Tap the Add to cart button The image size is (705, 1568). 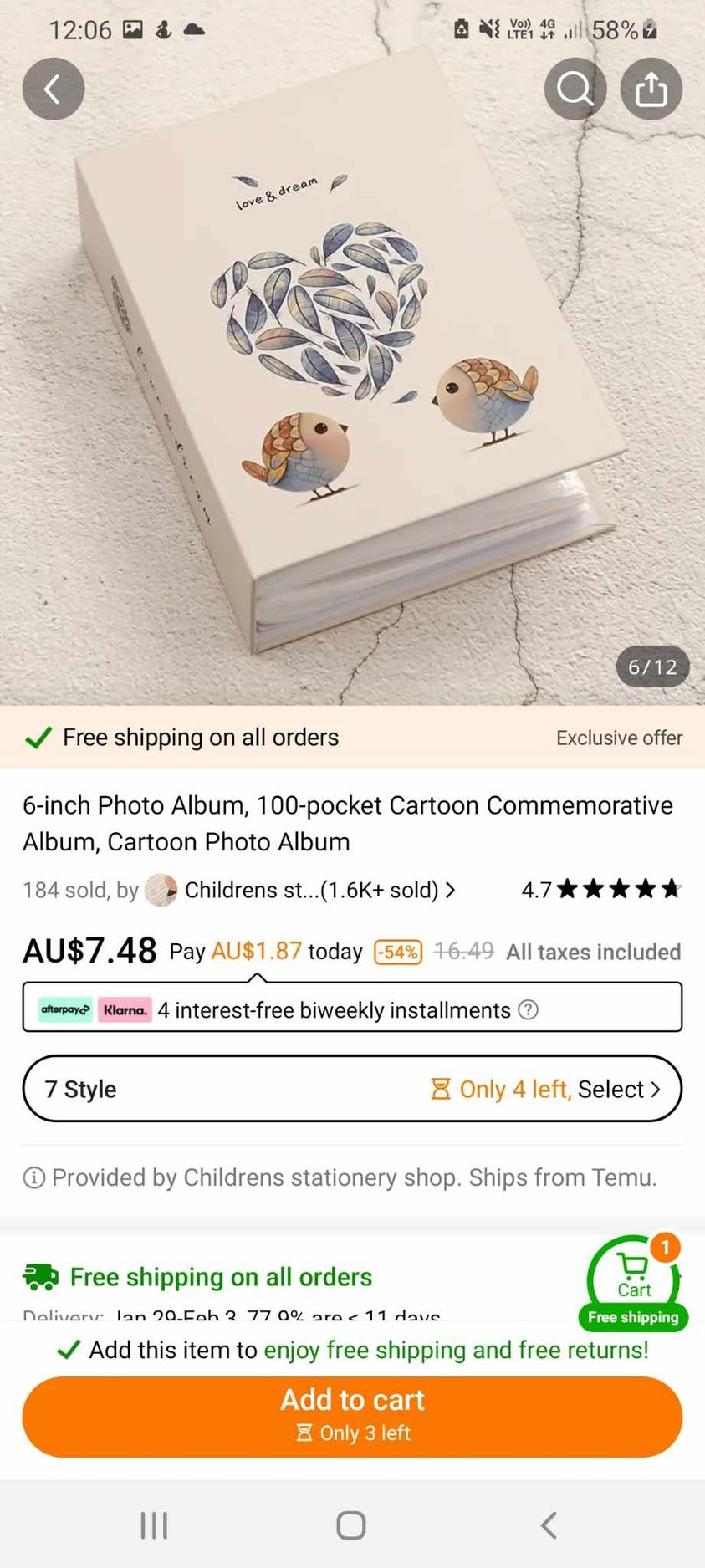(352, 1417)
